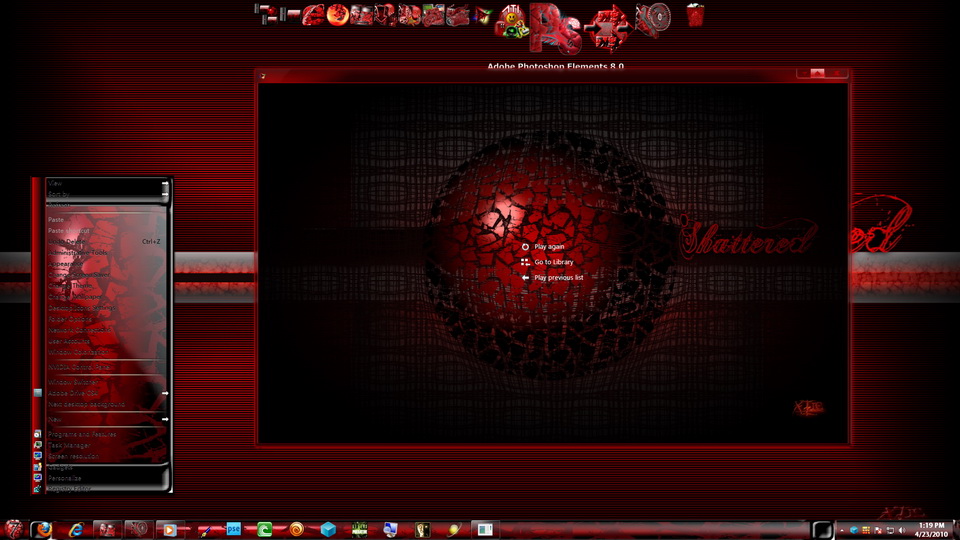
Task: Expand the View submenu arrow
Action: pos(164,185)
